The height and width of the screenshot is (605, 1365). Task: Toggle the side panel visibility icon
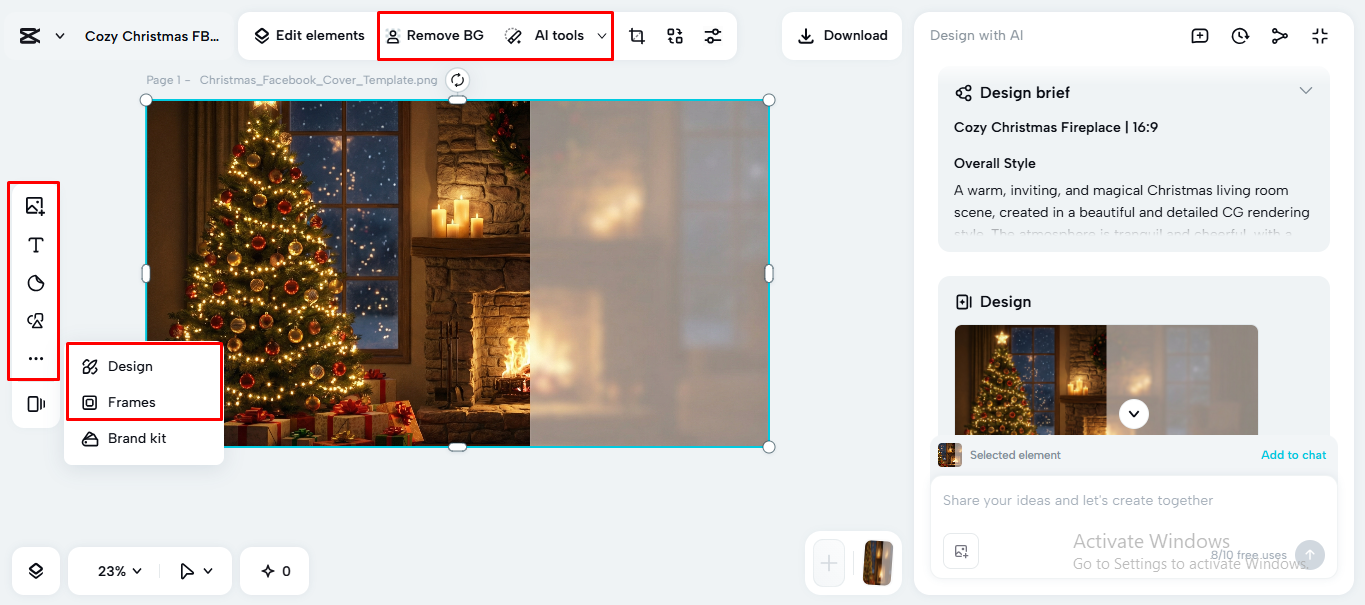point(35,403)
